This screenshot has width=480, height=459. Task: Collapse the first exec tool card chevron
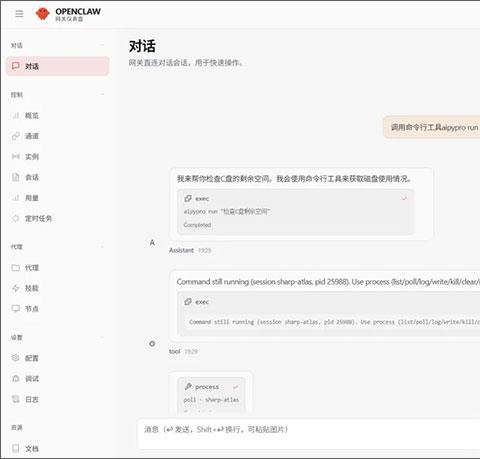coord(404,199)
